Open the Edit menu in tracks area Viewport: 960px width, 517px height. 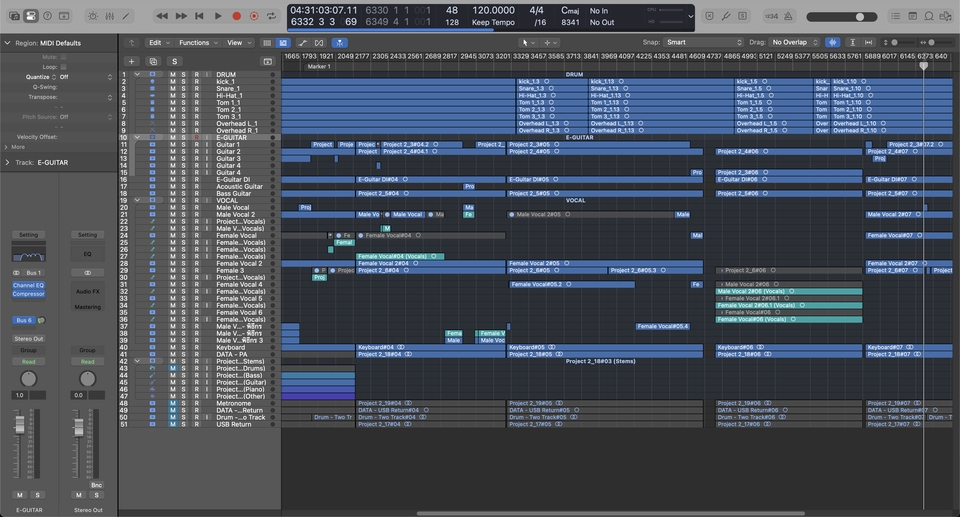coord(156,43)
